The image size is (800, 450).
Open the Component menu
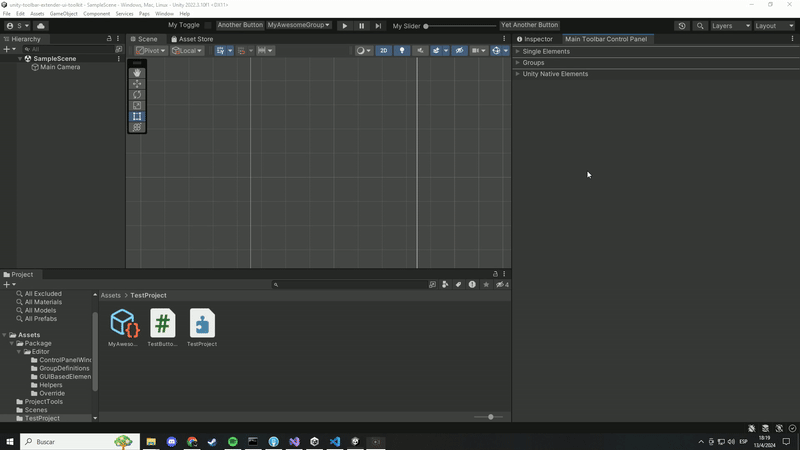tap(96, 14)
